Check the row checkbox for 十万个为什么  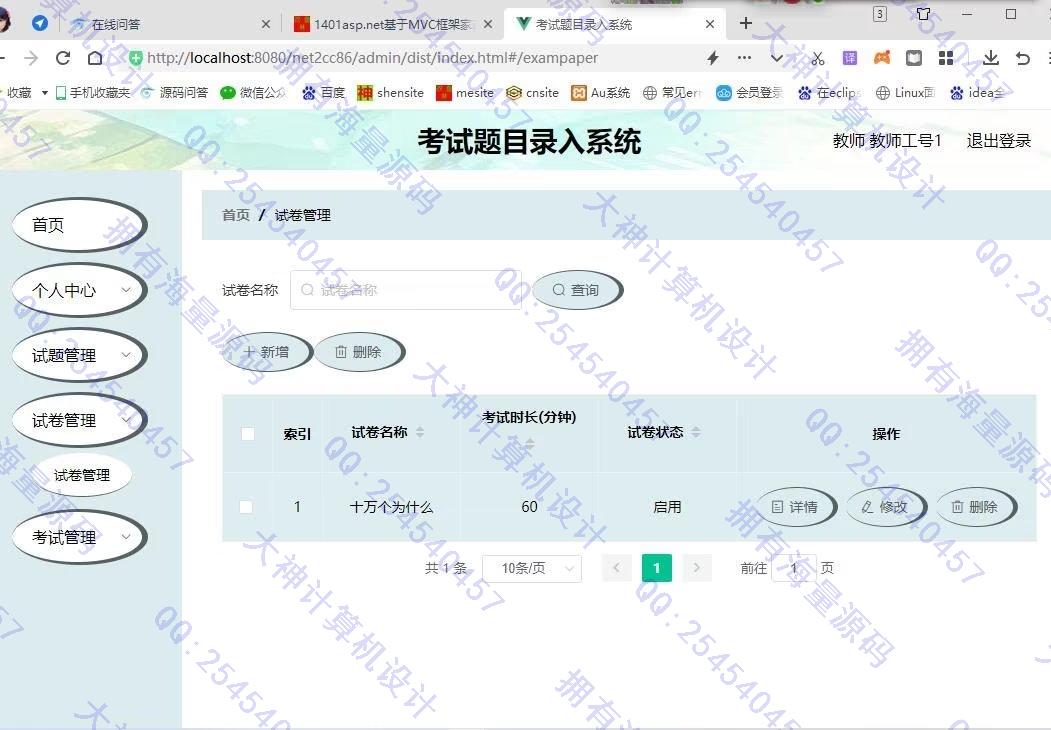246,507
